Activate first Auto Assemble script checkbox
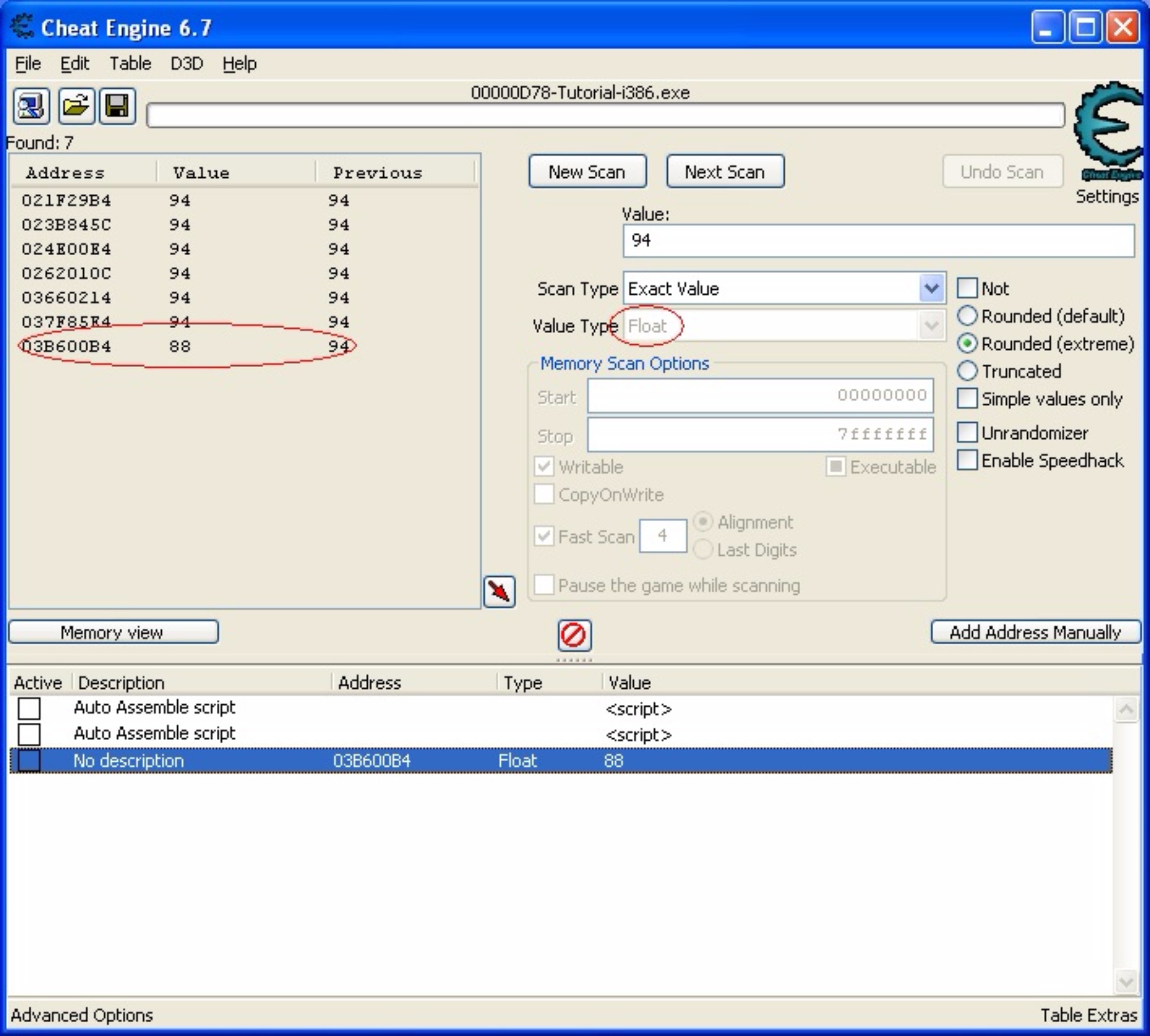Screen dimensions: 1150x1036 tap(29, 708)
